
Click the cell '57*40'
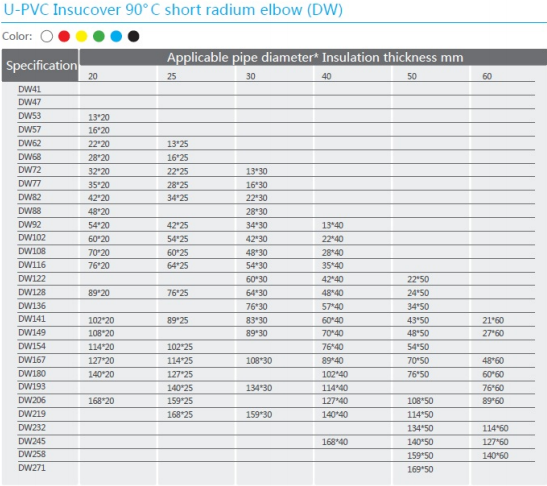(x=333, y=307)
